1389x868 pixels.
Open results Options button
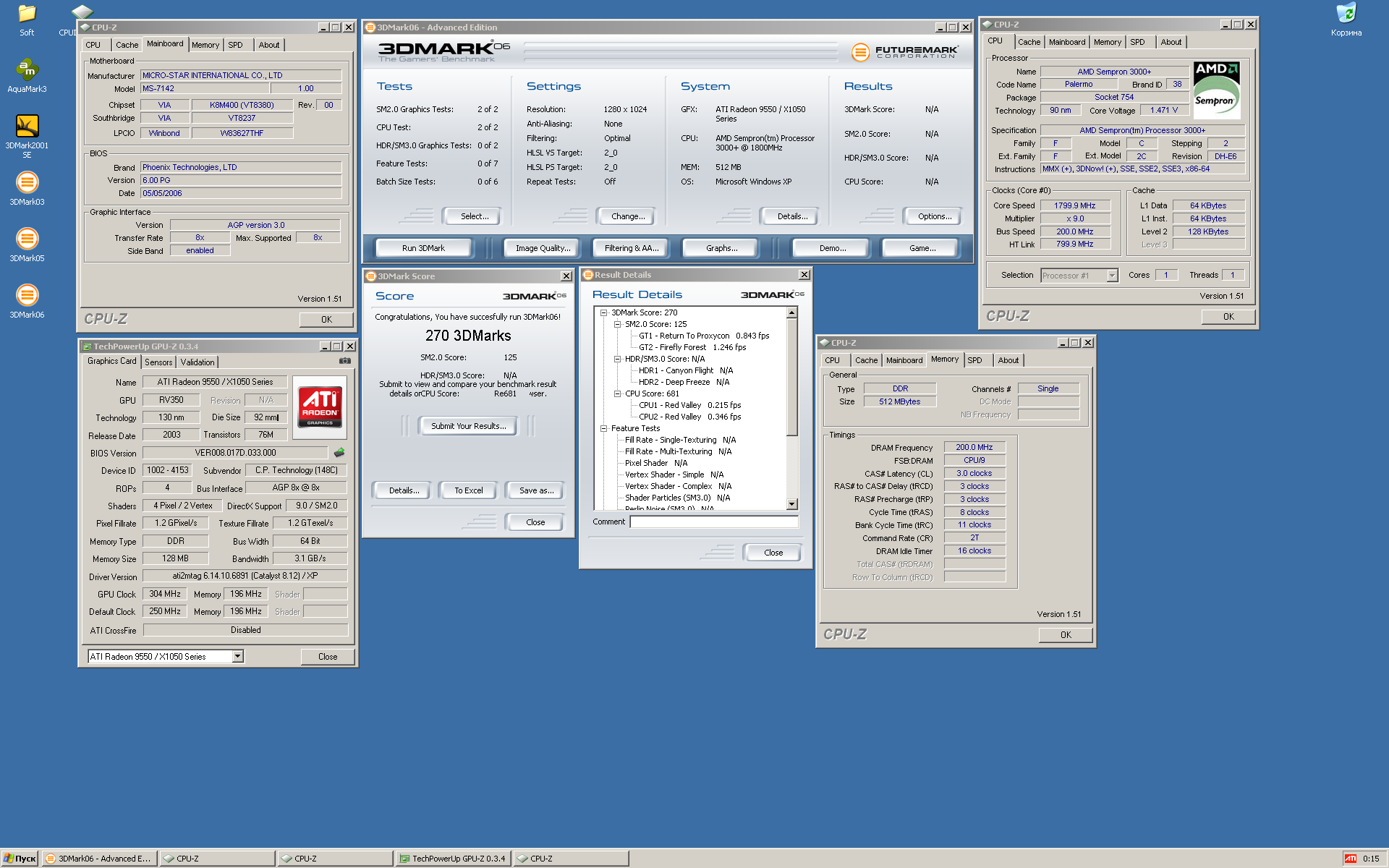(x=935, y=216)
